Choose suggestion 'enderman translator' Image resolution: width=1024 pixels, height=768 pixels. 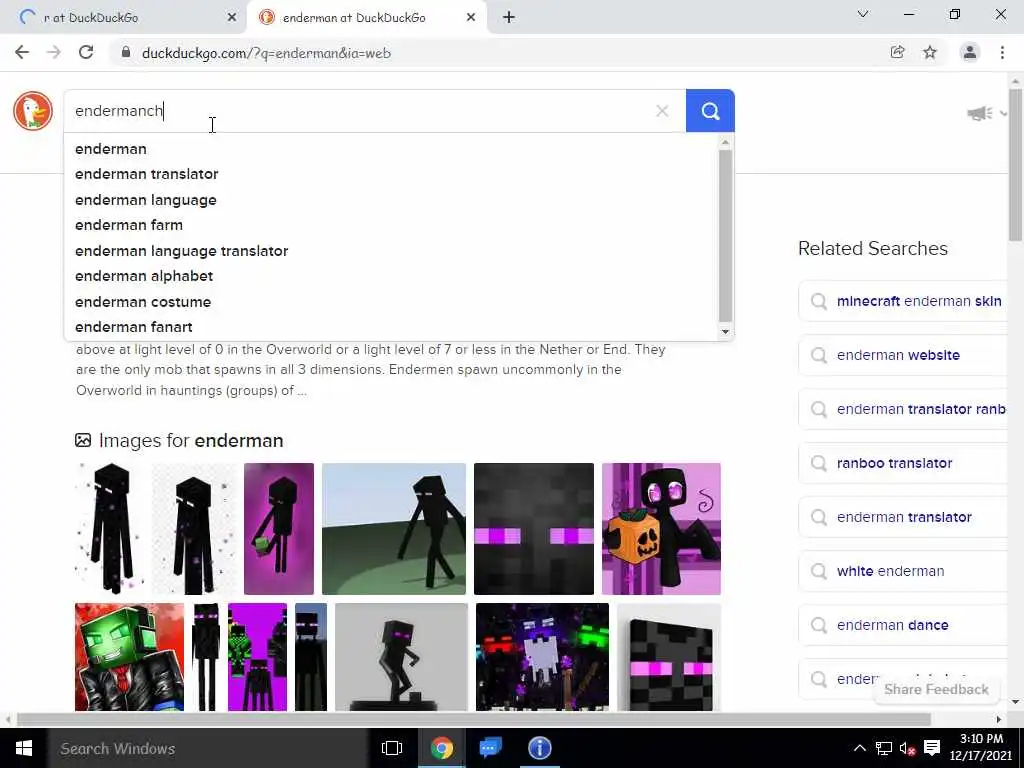point(392,174)
